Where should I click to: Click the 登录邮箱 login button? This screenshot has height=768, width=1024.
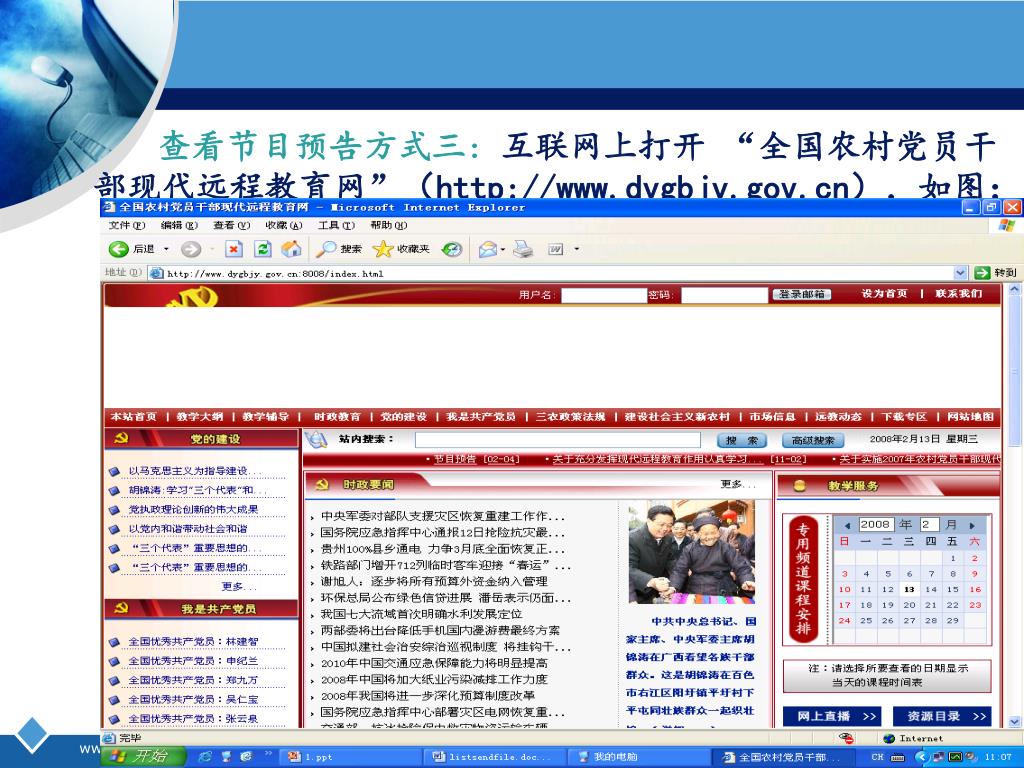[x=802, y=295]
